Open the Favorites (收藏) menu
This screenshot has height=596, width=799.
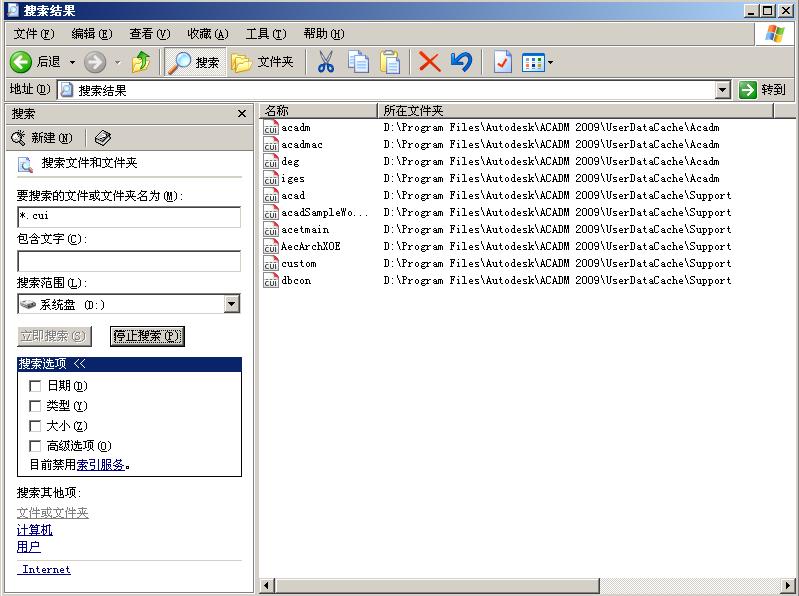208,34
